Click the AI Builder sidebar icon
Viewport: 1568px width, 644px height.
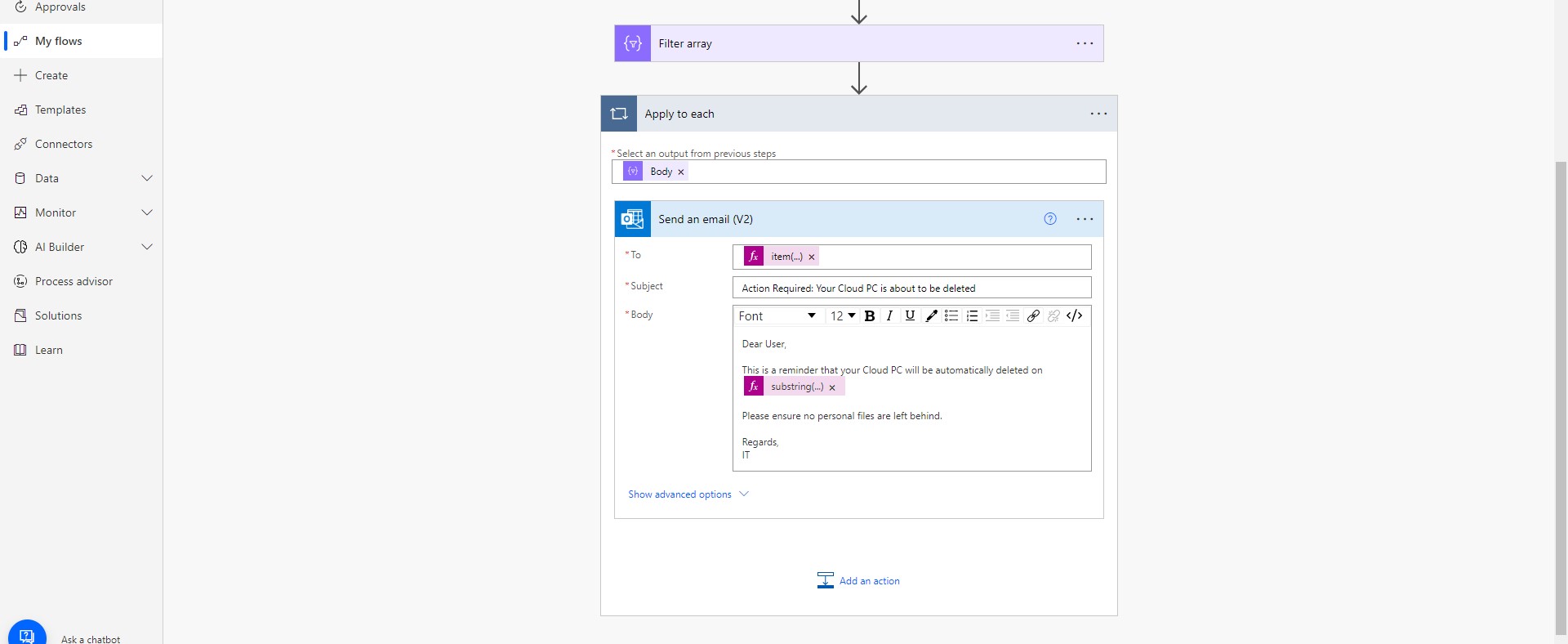click(x=20, y=247)
